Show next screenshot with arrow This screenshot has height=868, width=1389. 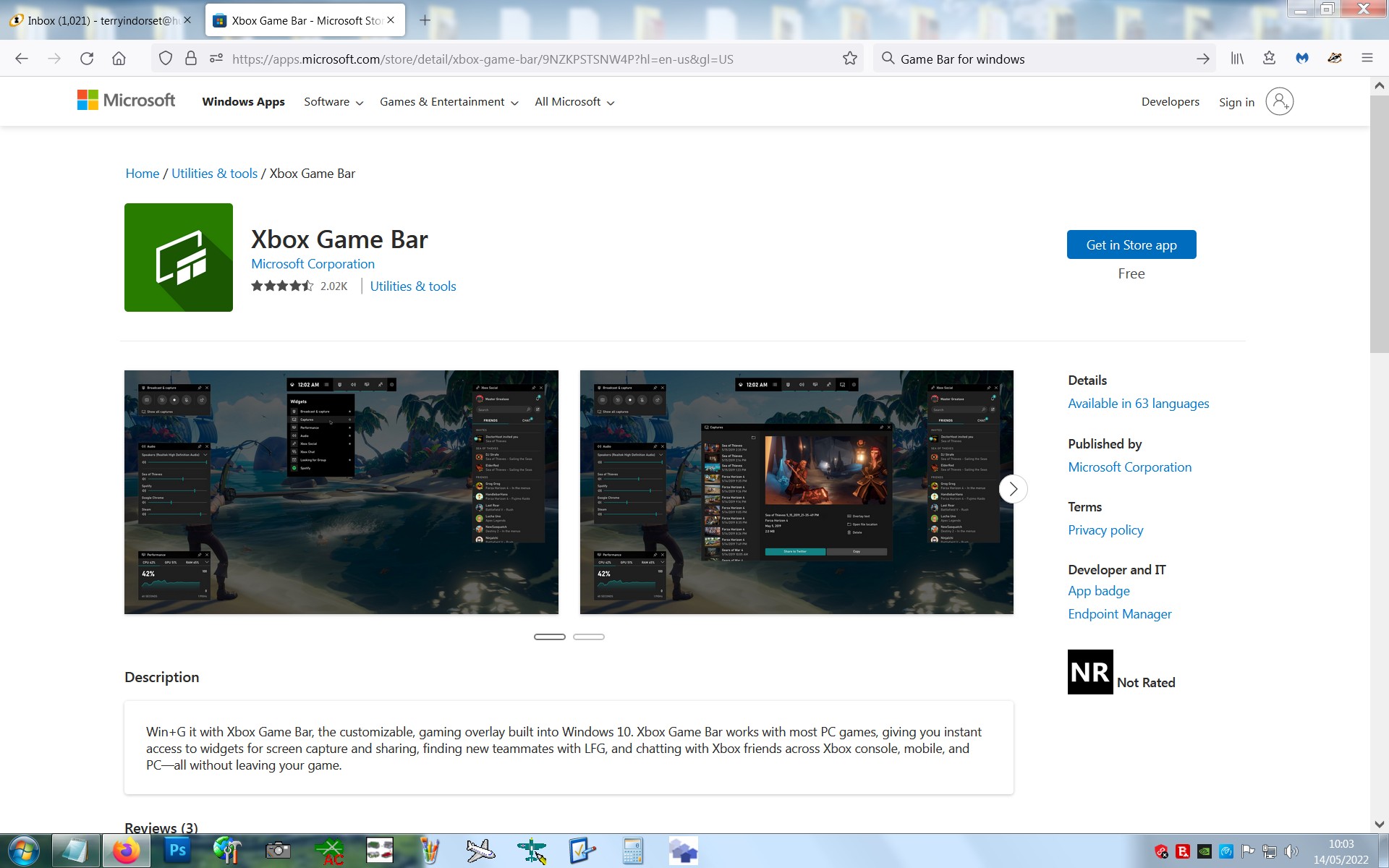point(1013,489)
